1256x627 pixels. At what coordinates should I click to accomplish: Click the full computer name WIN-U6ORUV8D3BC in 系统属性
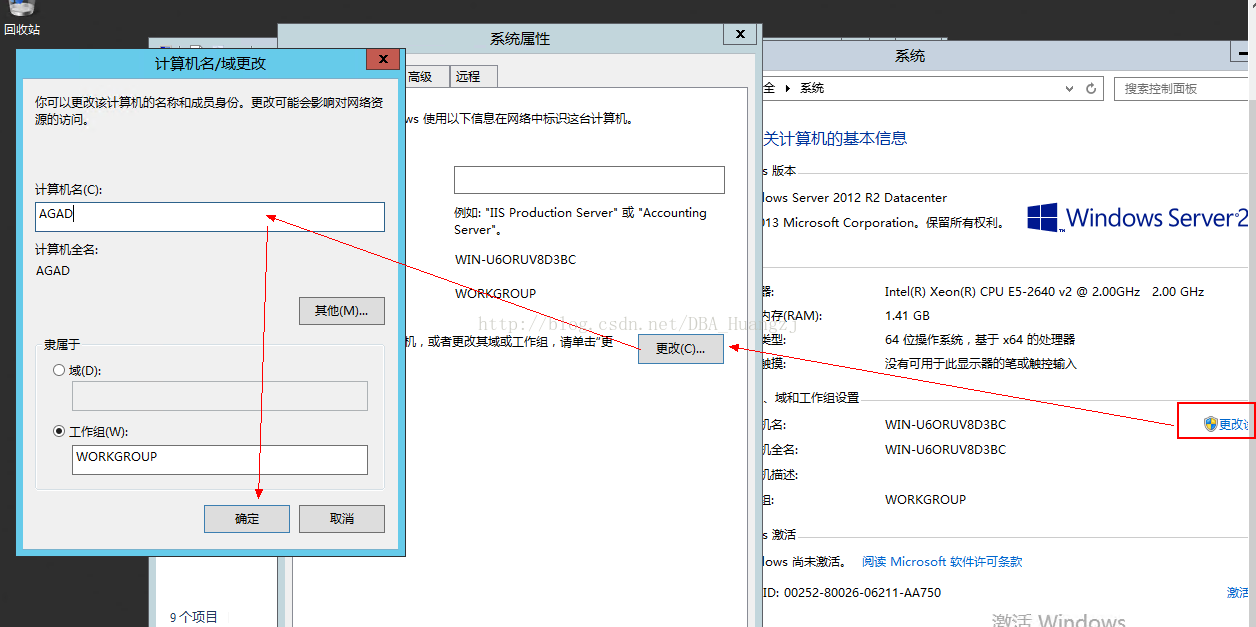515,260
